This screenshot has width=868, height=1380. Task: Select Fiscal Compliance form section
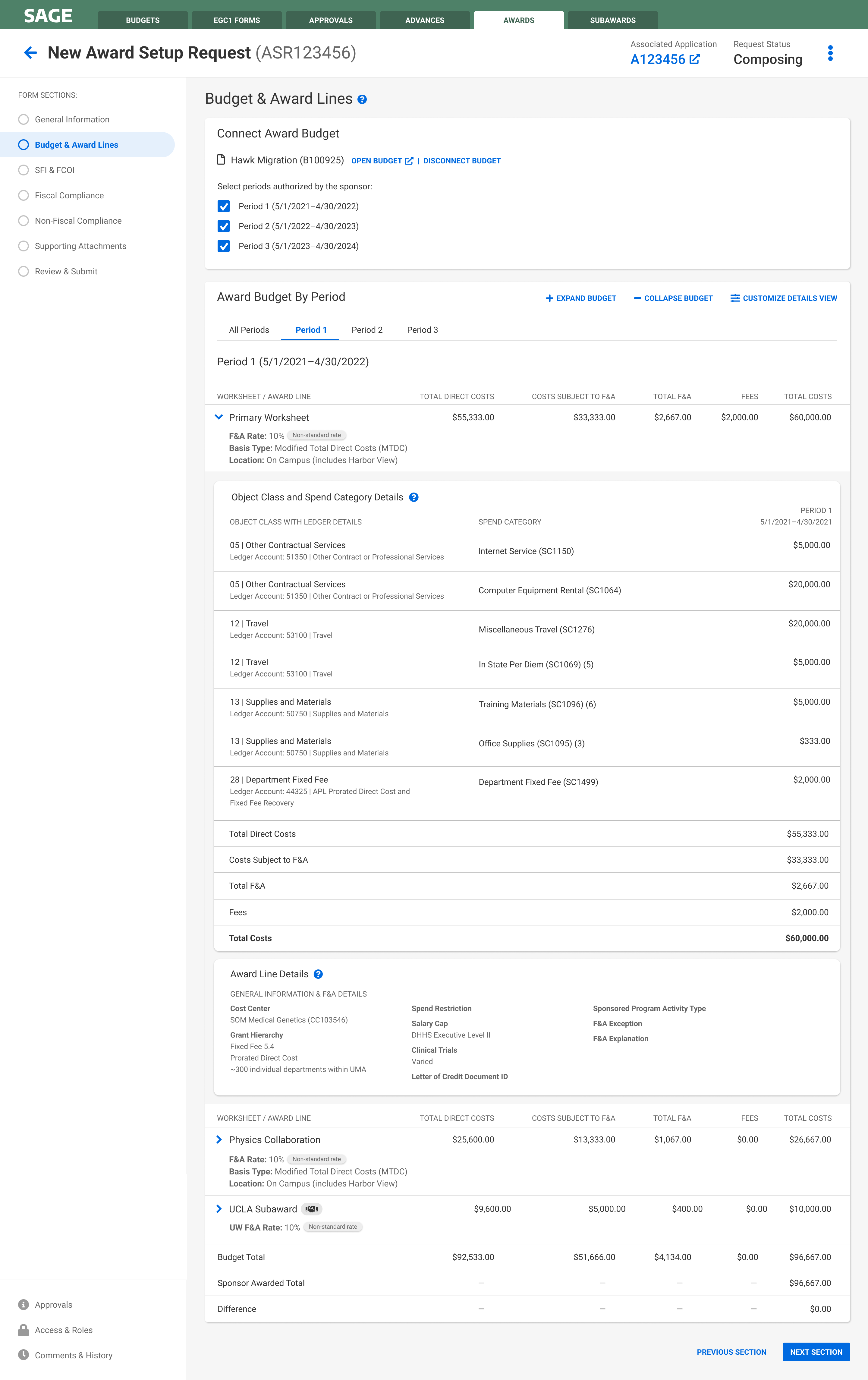click(x=69, y=195)
